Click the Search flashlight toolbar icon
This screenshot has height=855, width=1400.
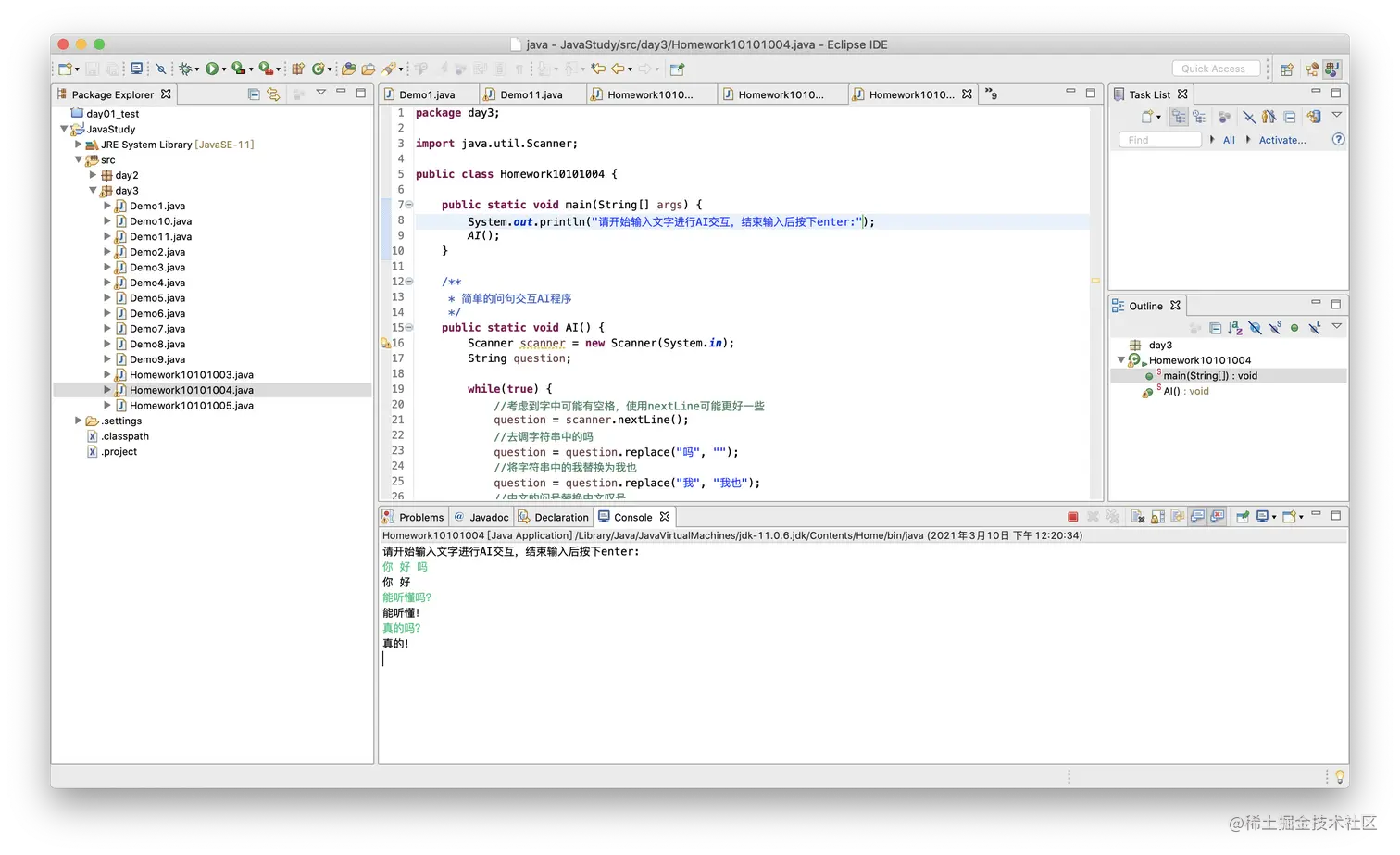[389, 69]
